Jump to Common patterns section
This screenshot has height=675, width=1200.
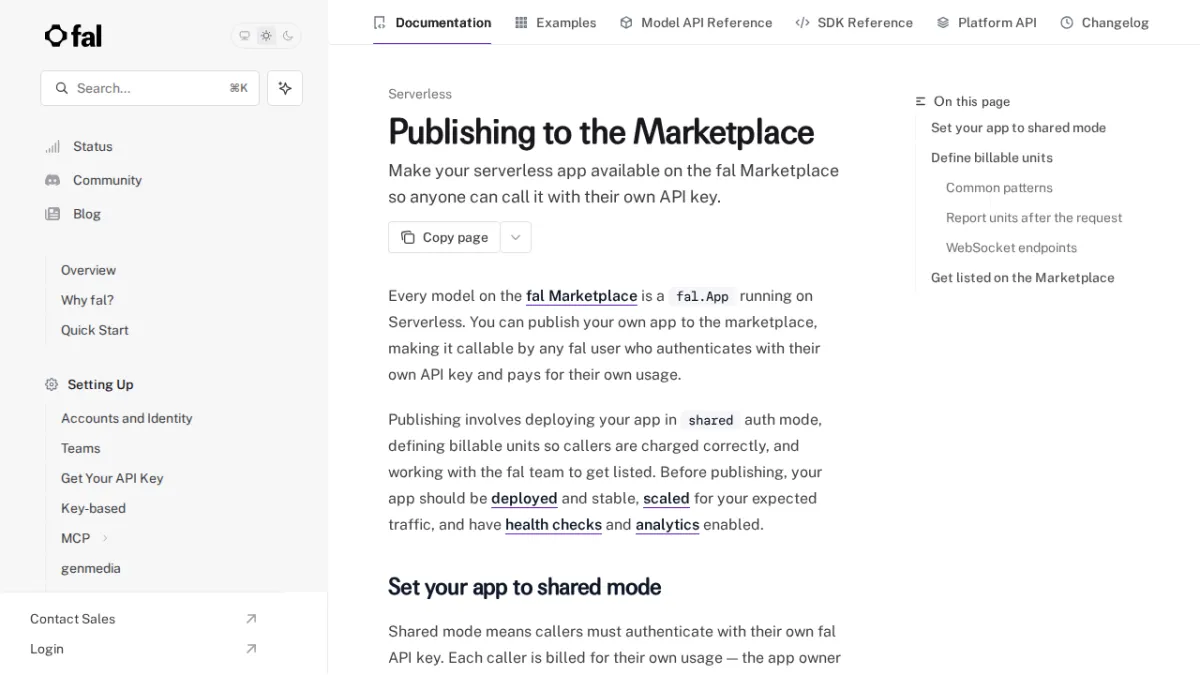(x=999, y=187)
